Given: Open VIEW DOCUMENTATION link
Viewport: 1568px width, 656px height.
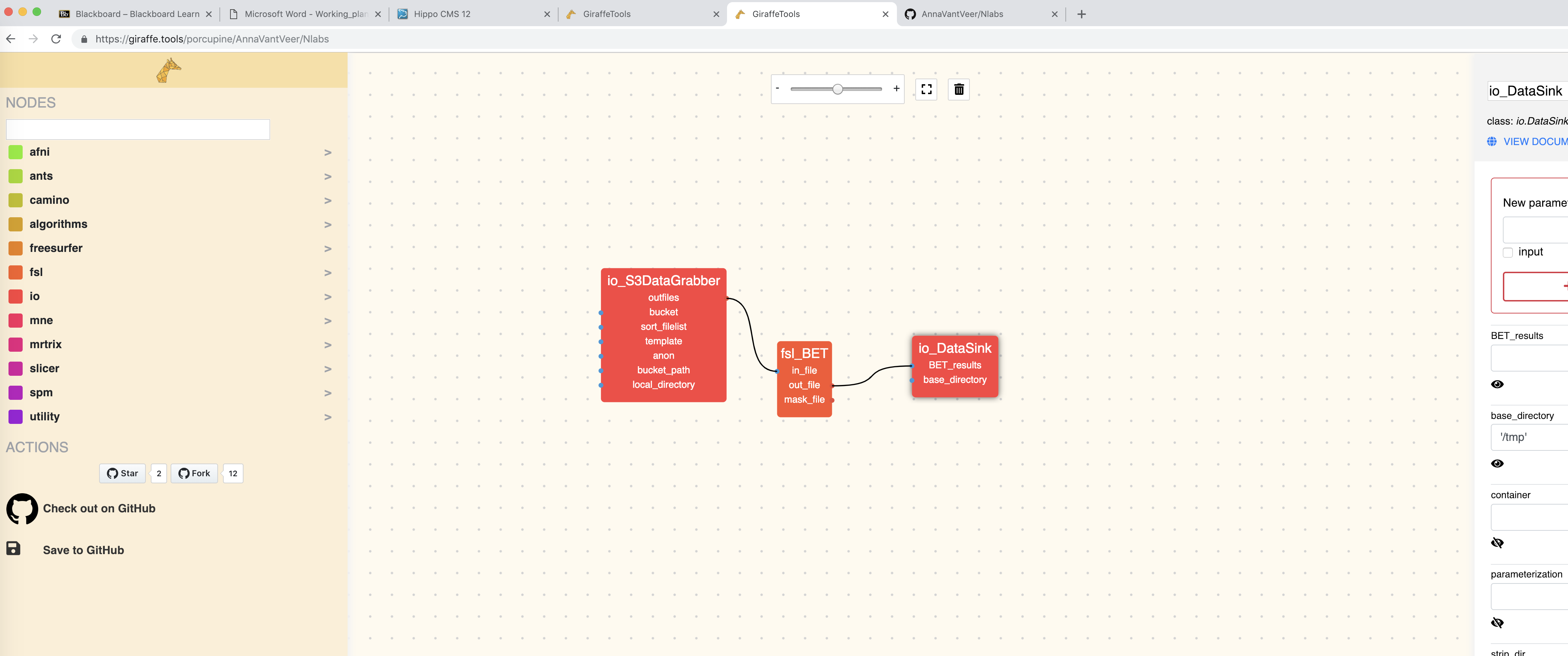Looking at the screenshot, I should (1534, 141).
